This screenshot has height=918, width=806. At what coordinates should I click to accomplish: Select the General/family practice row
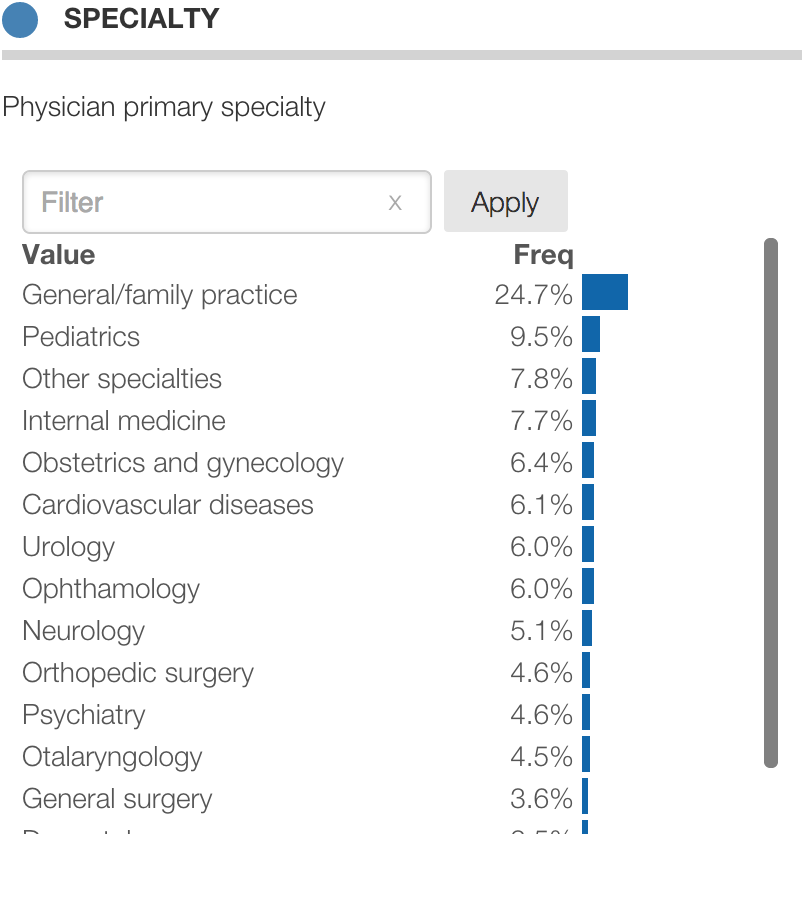click(160, 295)
